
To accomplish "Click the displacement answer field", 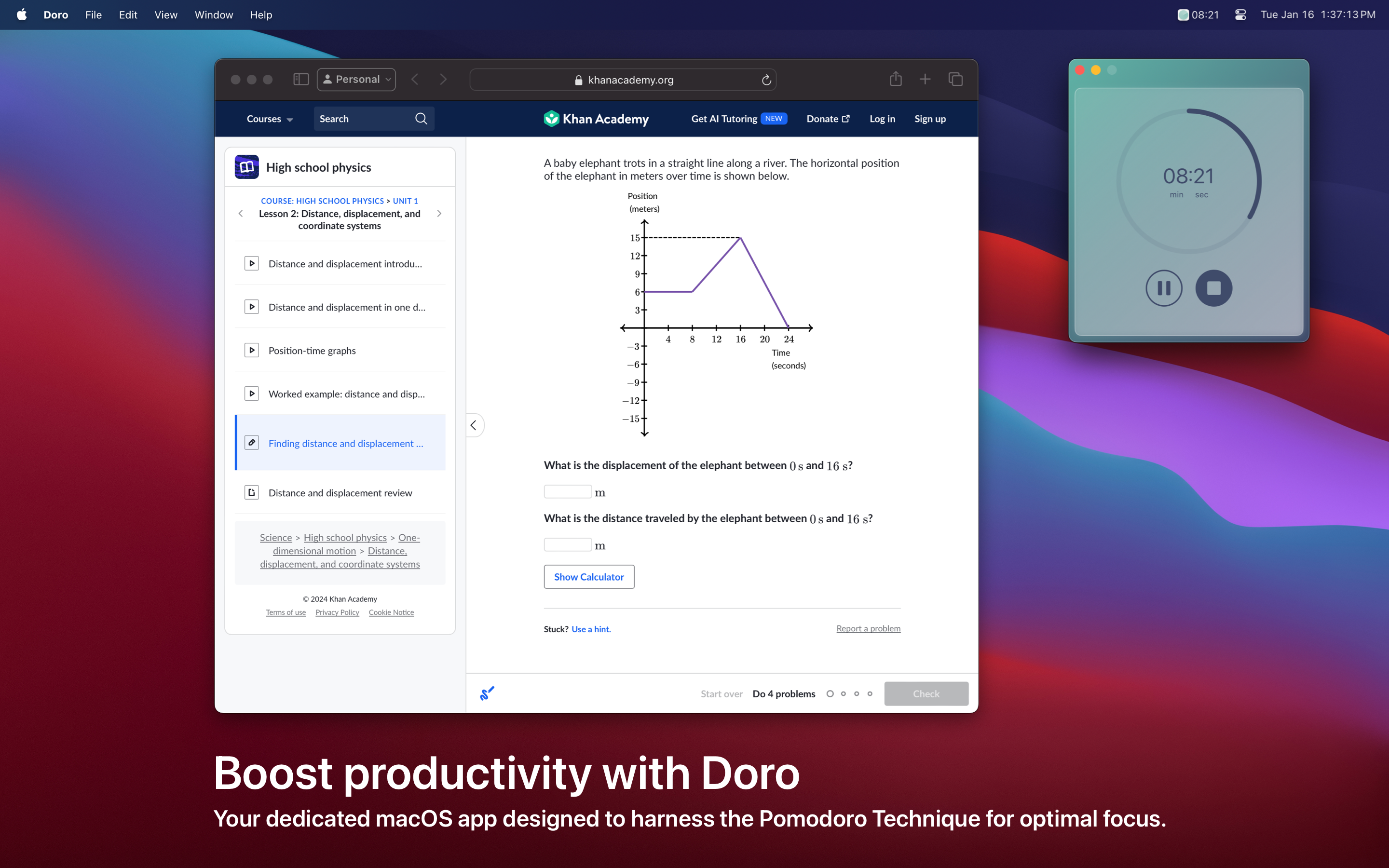I will 568,492.
